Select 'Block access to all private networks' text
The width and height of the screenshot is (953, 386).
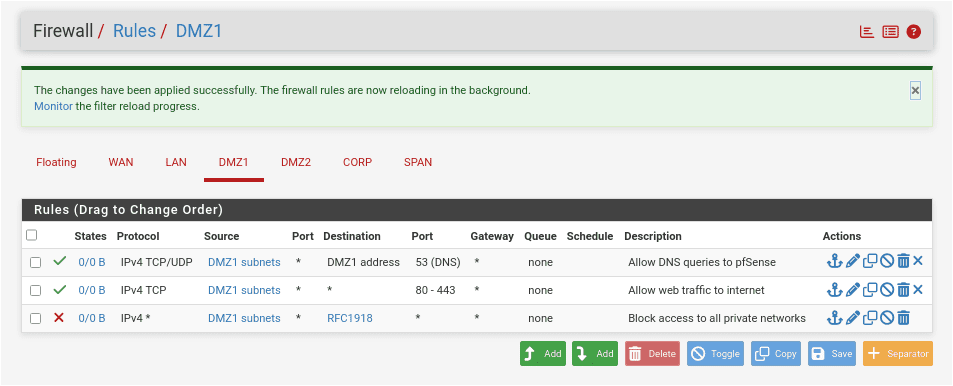[717, 319]
